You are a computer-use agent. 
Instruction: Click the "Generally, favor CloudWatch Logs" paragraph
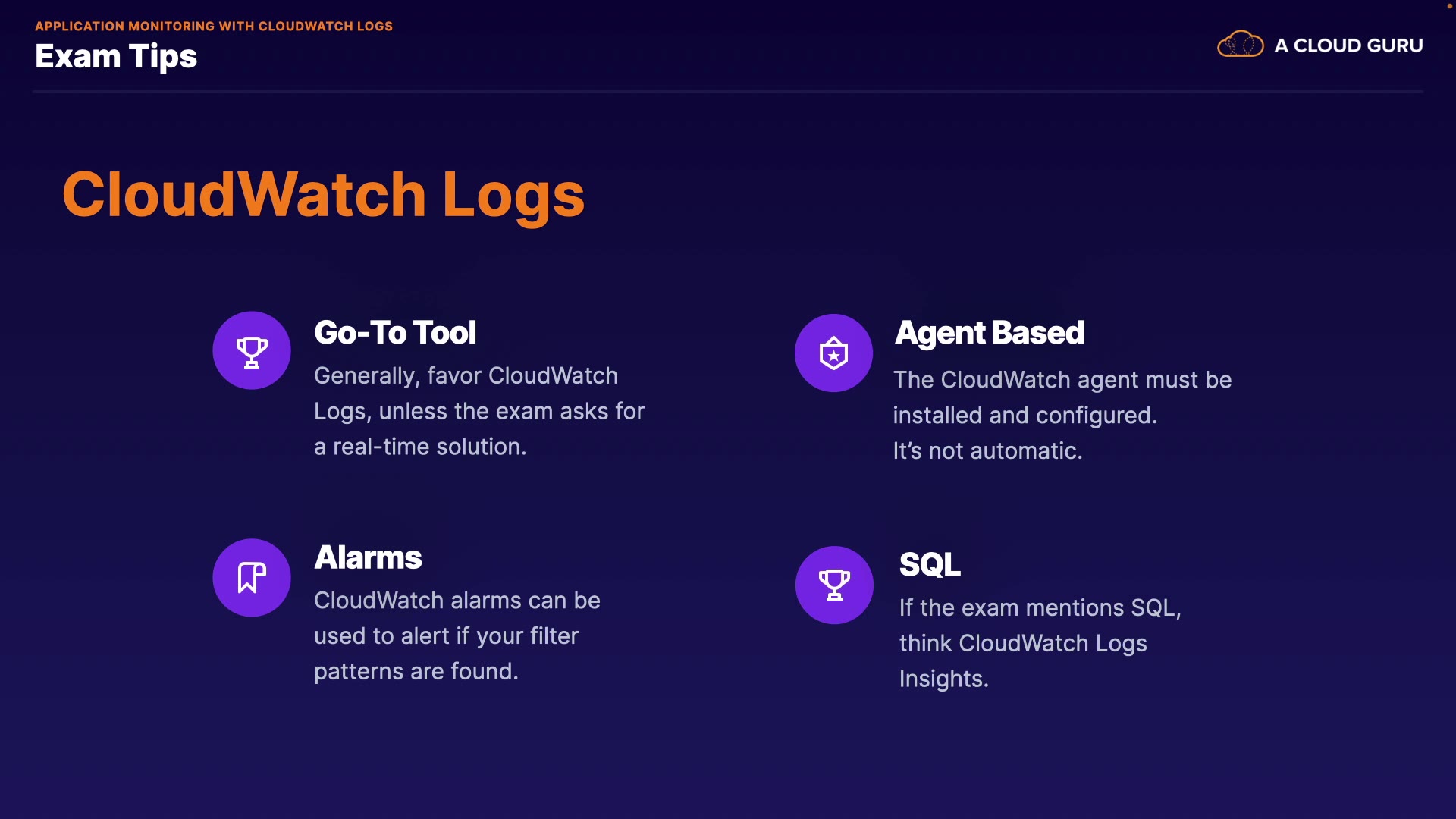click(479, 411)
